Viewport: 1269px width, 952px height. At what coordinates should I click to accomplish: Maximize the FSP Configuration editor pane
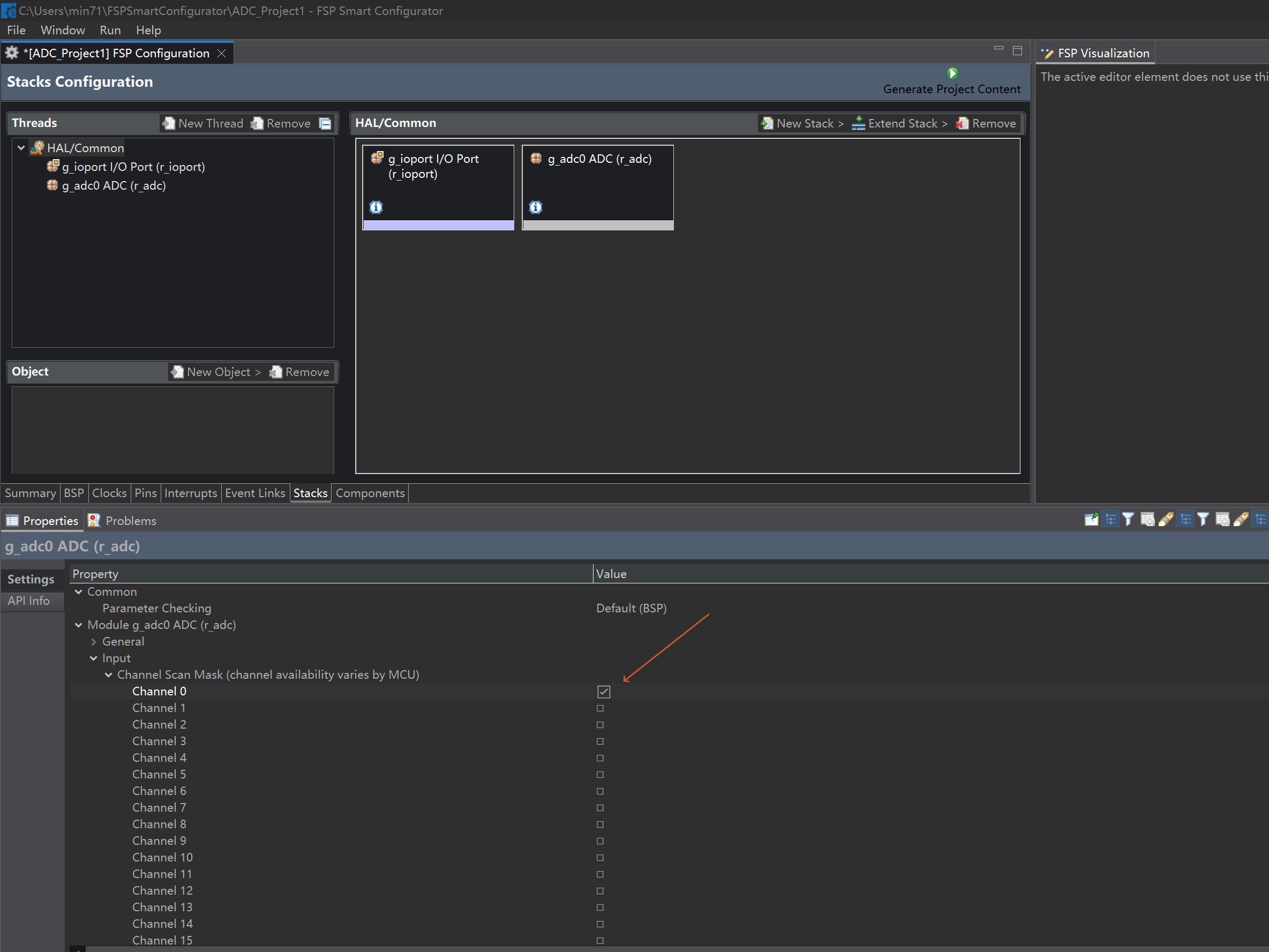click(x=1017, y=50)
